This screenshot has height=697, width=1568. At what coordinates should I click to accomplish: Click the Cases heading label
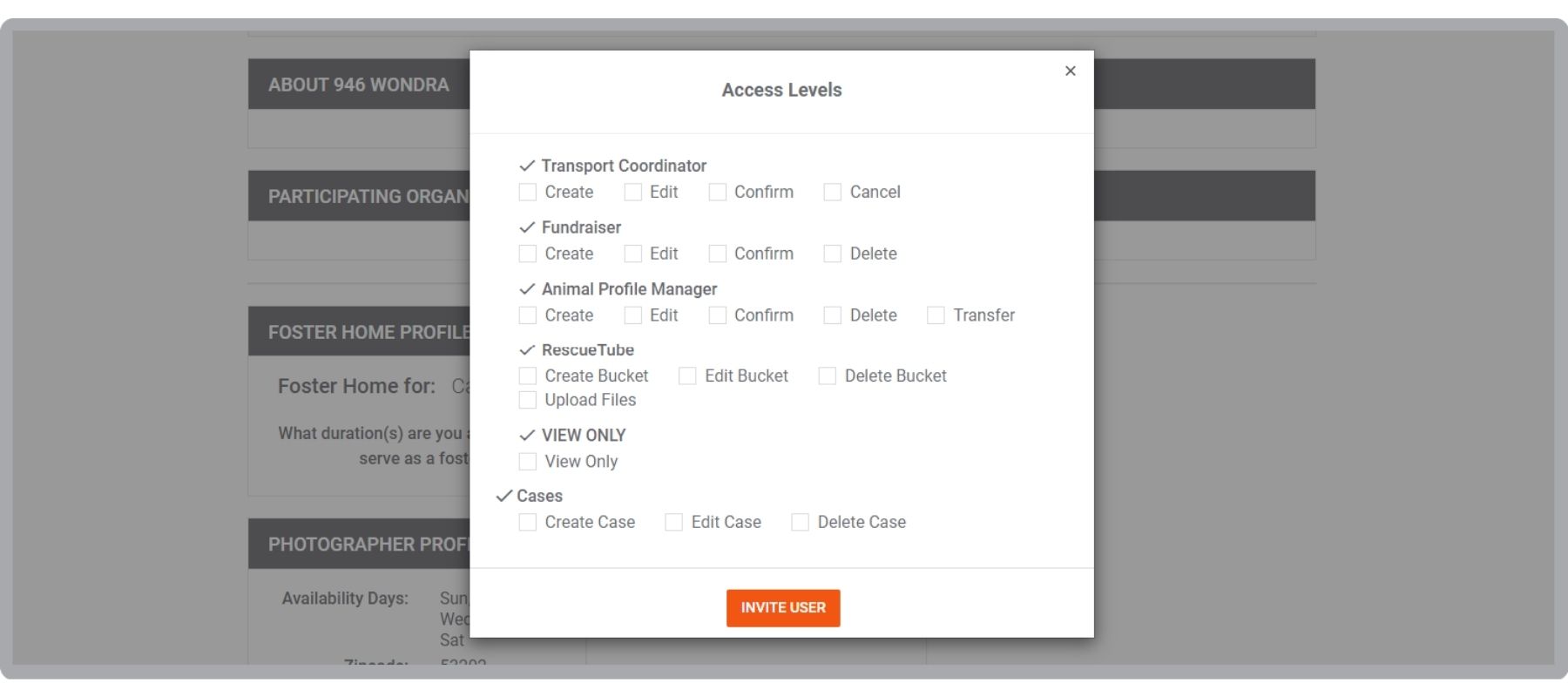click(539, 496)
